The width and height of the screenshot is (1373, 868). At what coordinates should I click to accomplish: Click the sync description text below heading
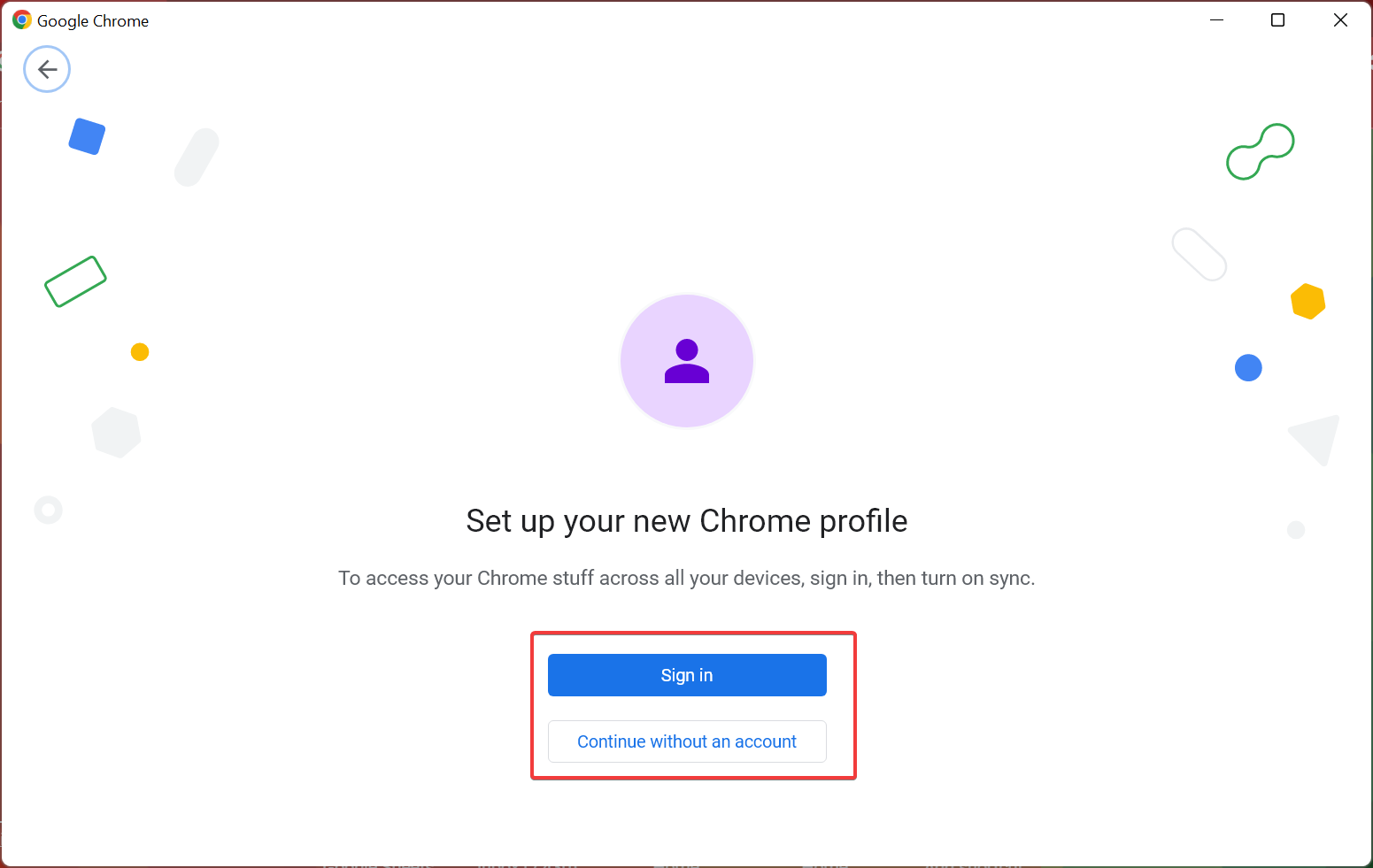click(x=687, y=578)
